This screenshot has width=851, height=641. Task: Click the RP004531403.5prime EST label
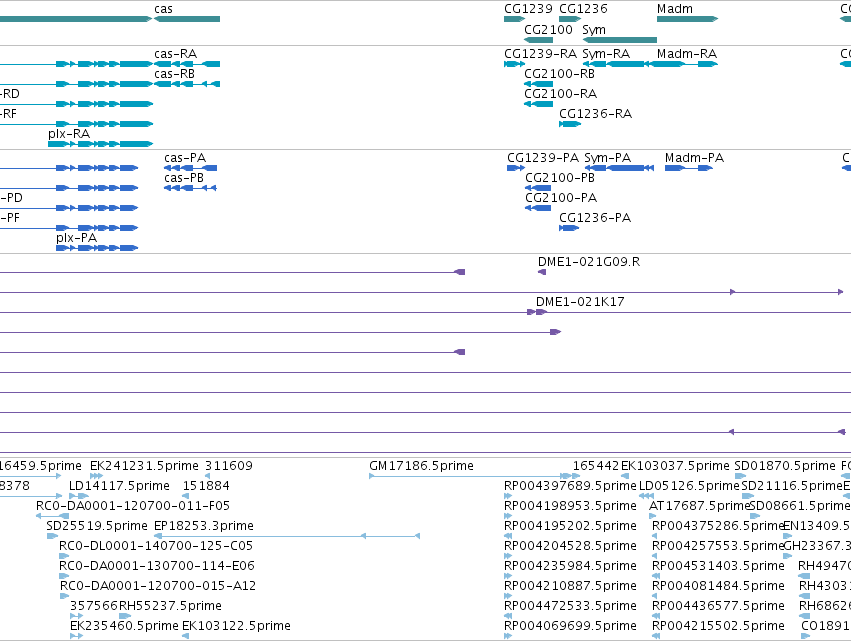718,566
